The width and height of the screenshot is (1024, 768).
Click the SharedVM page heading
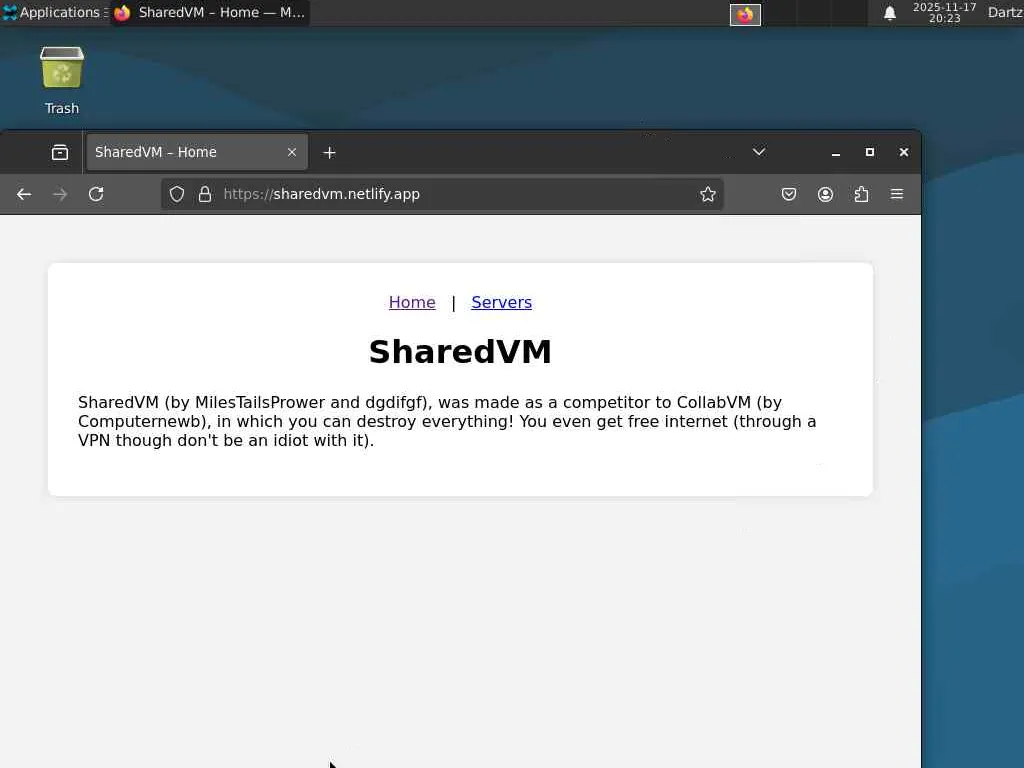pyautogui.click(x=460, y=351)
